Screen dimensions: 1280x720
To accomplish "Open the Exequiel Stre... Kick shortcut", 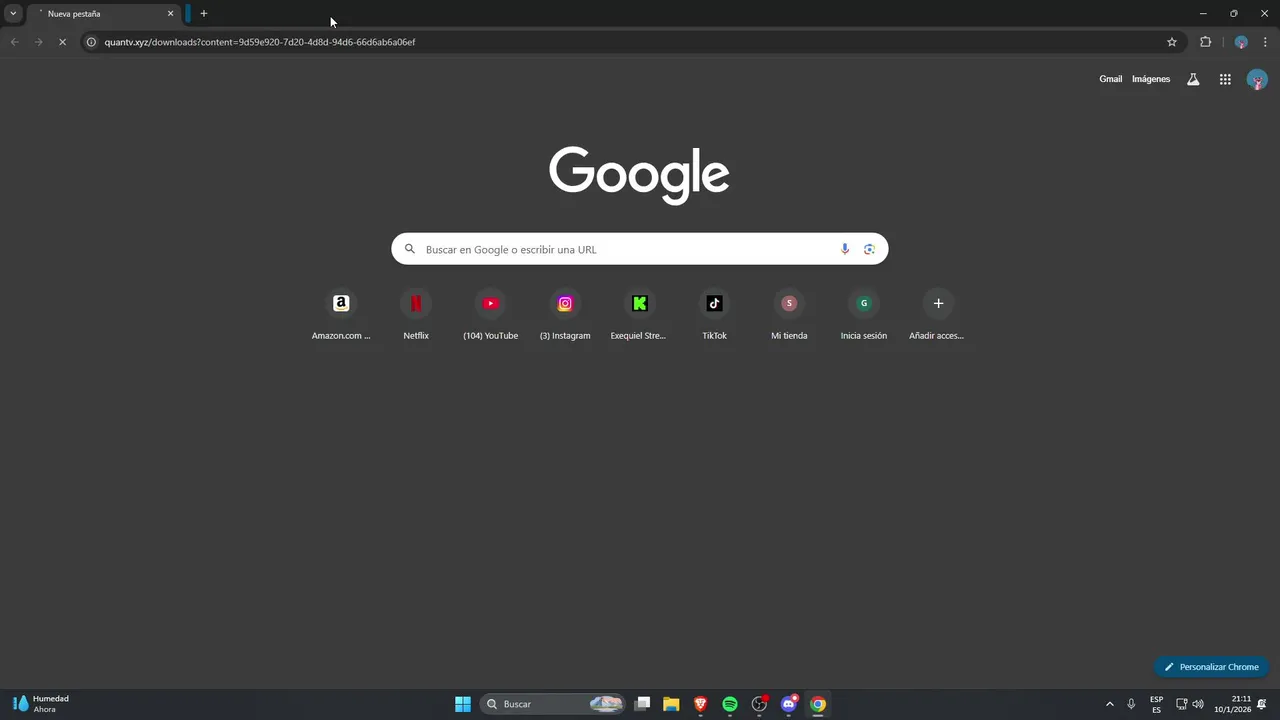I will 639,315.
